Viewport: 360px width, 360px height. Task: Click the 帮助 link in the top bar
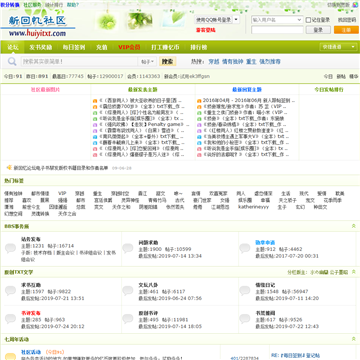point(73,5)
